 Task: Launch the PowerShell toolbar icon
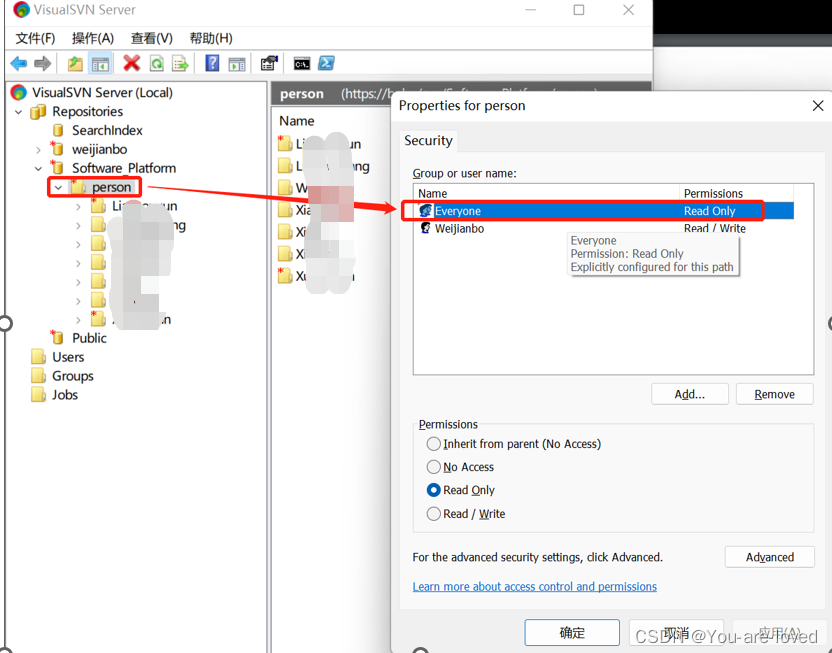point(326,63)
